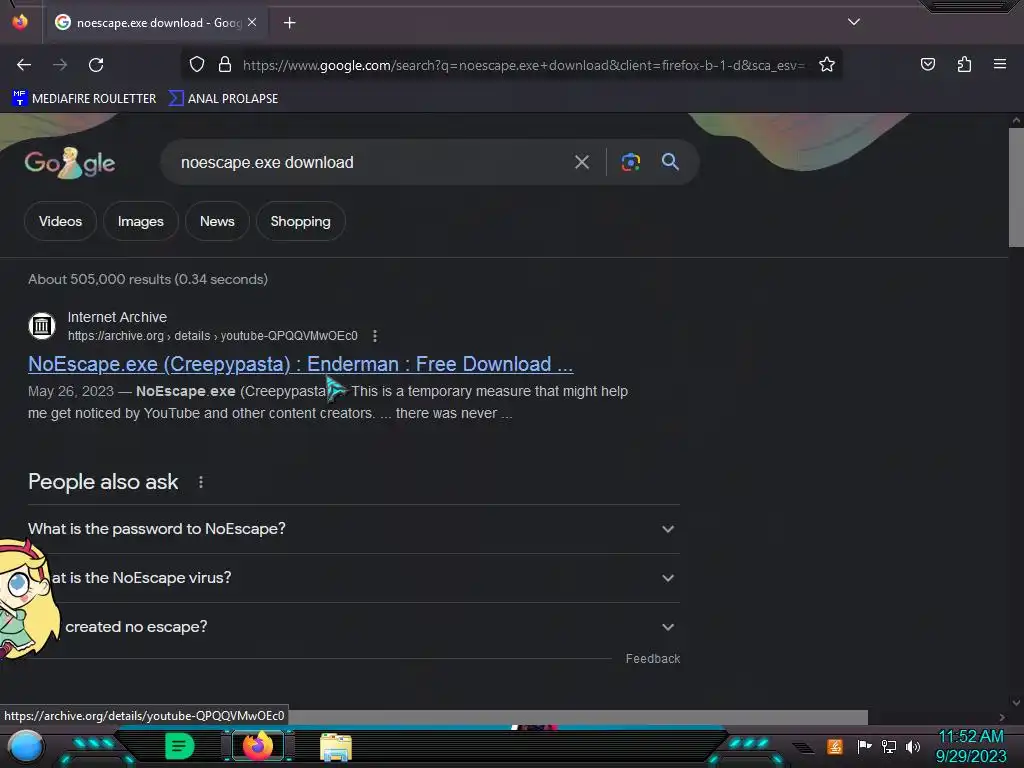Click the result snippet dated May 26, 2023
The height and width of the screenshot is (768, 1024).
click(328, 402)
